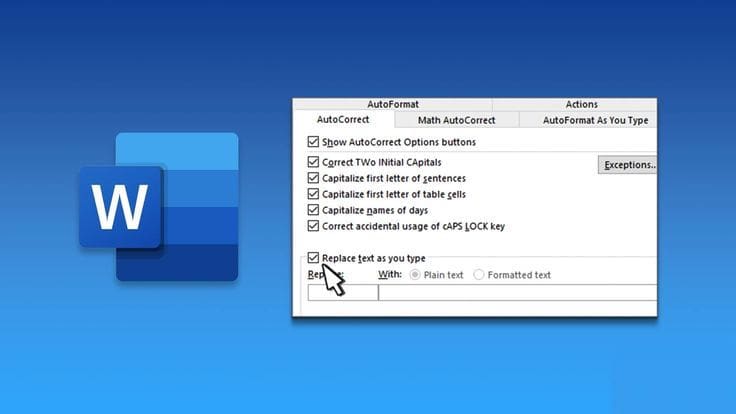Image resolution: width=736 pixels, height=414 pixels.
Task: Uncheck Correct TWo INitial CApitals
Action: coord(313,162)
